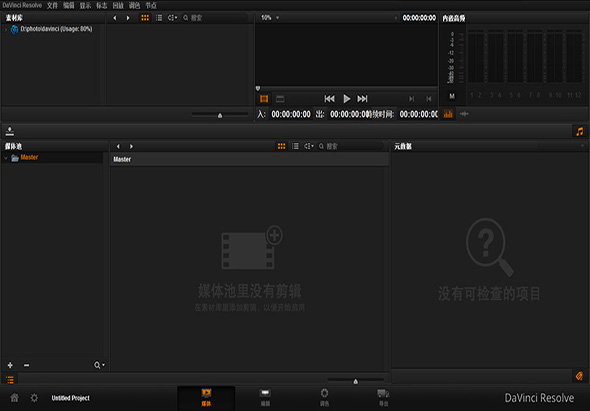Screen dimensions: 590x411
Task: Open the metadata panel options dropdown
Action: click(x=582, y=146)
